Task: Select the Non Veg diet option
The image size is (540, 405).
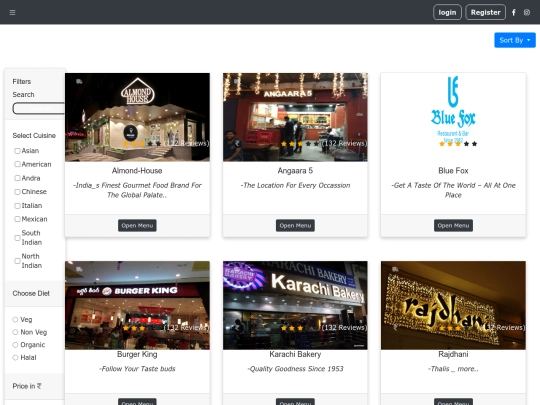Action: 15,332
